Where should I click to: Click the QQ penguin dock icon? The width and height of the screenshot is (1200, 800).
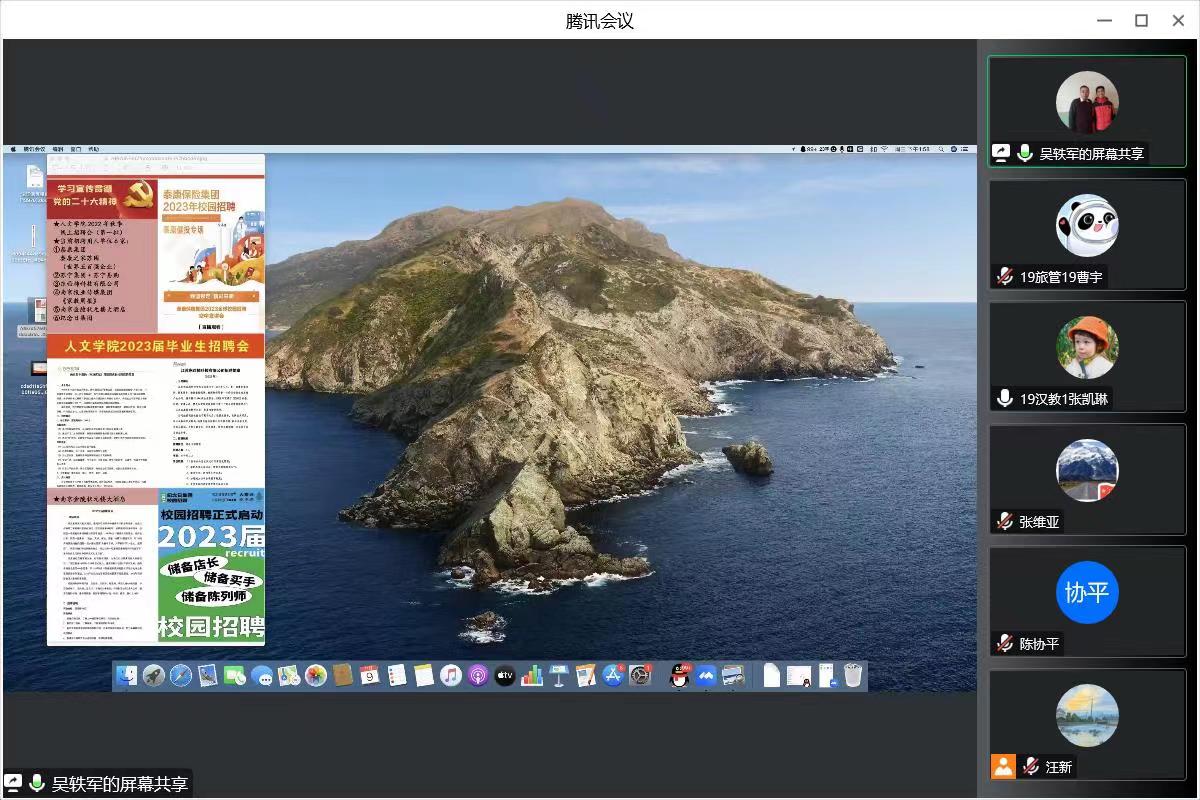(x=680, y=676)
